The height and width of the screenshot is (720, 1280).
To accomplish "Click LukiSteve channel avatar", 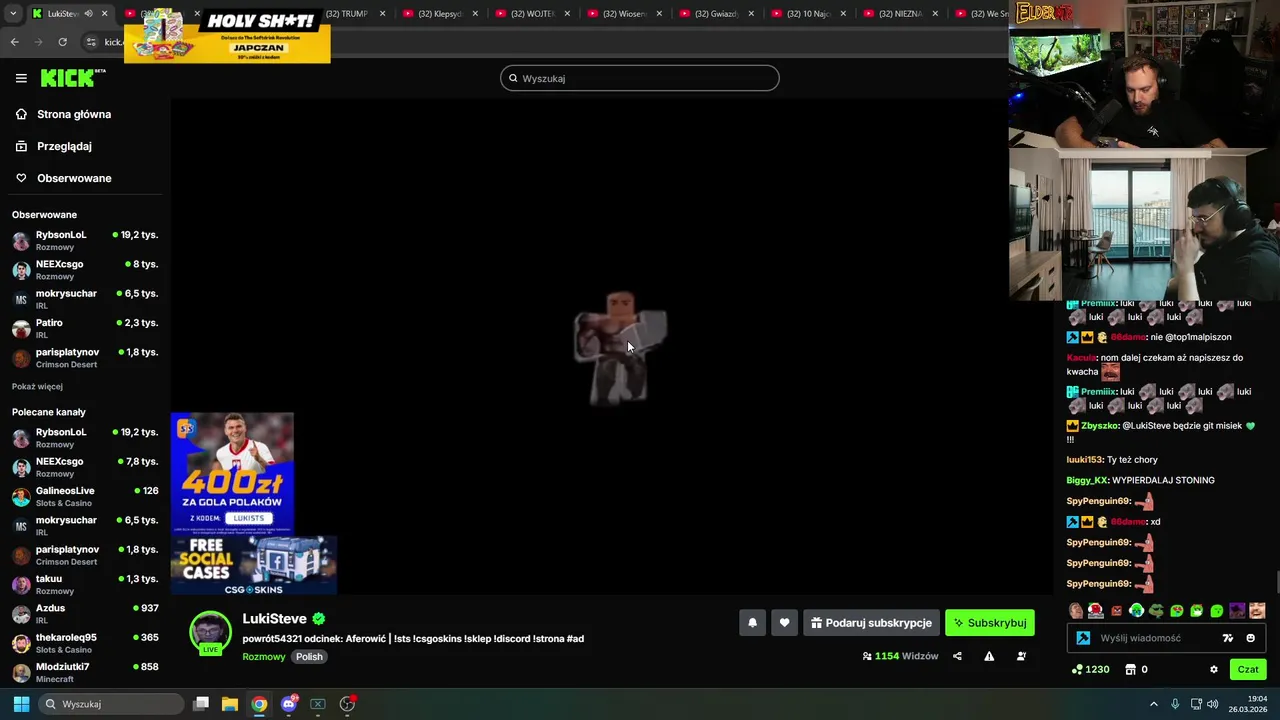I will pos(210,632).
